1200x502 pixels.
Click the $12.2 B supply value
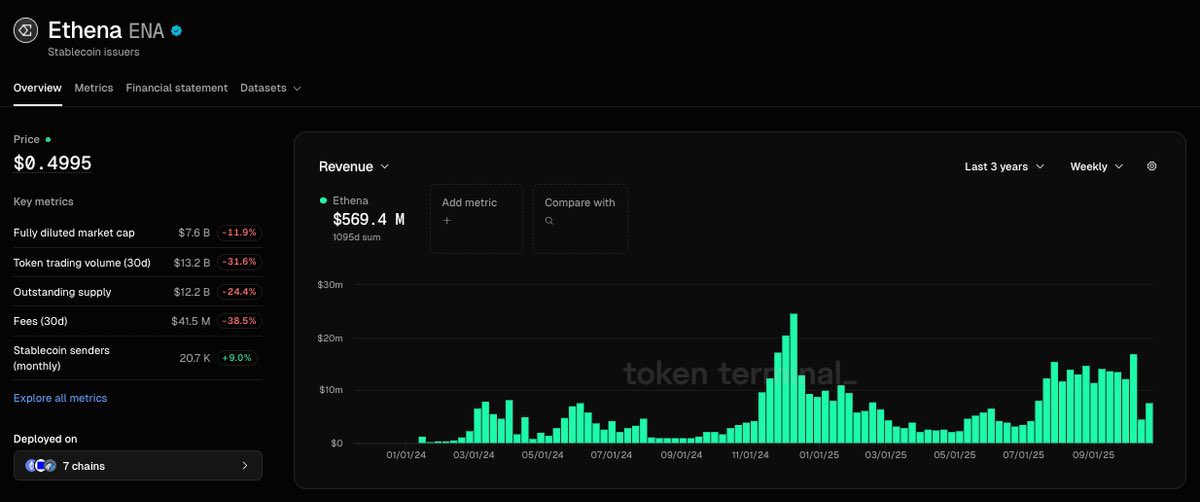tap(192, 292)
